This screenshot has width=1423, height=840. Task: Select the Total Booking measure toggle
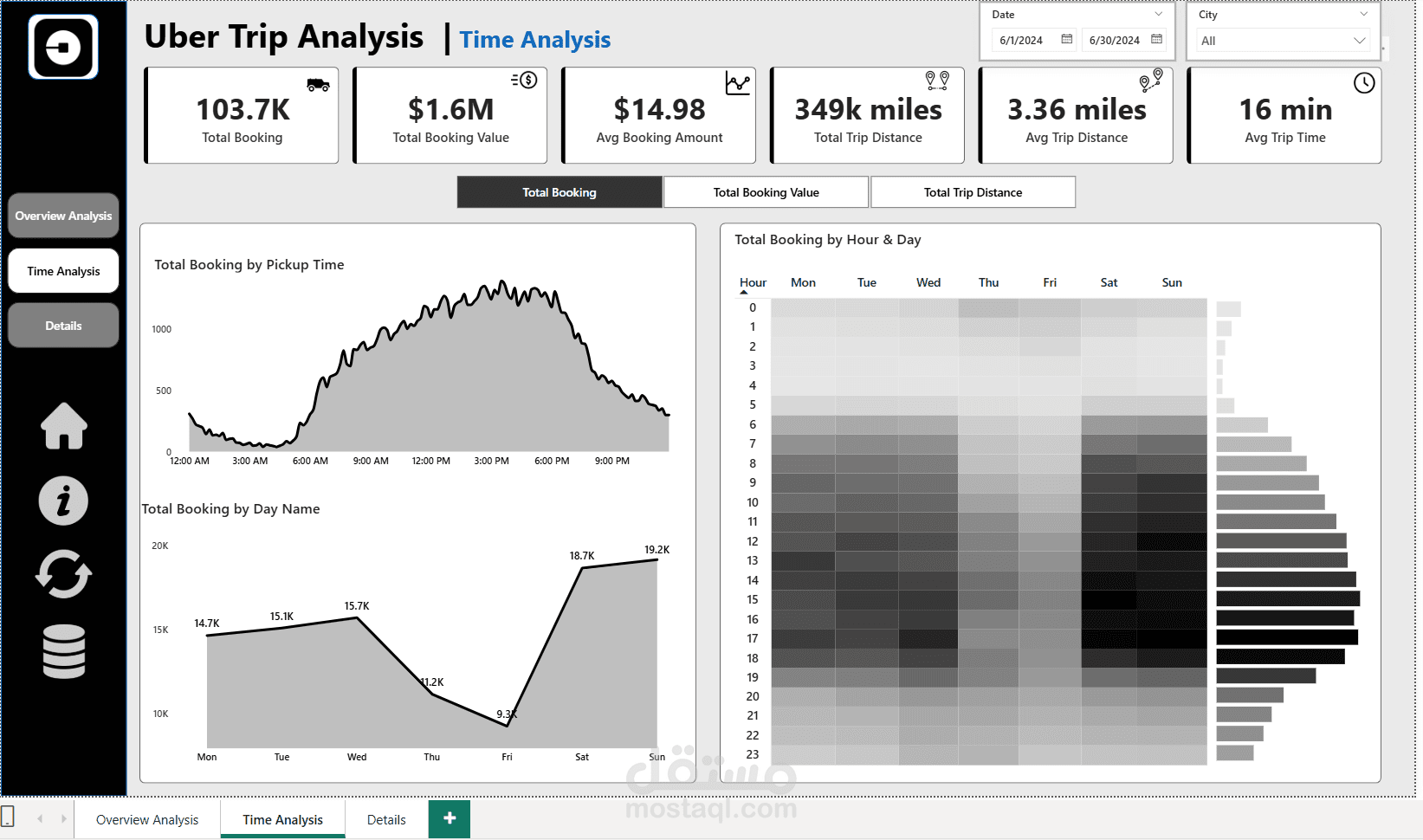[559, 192]
